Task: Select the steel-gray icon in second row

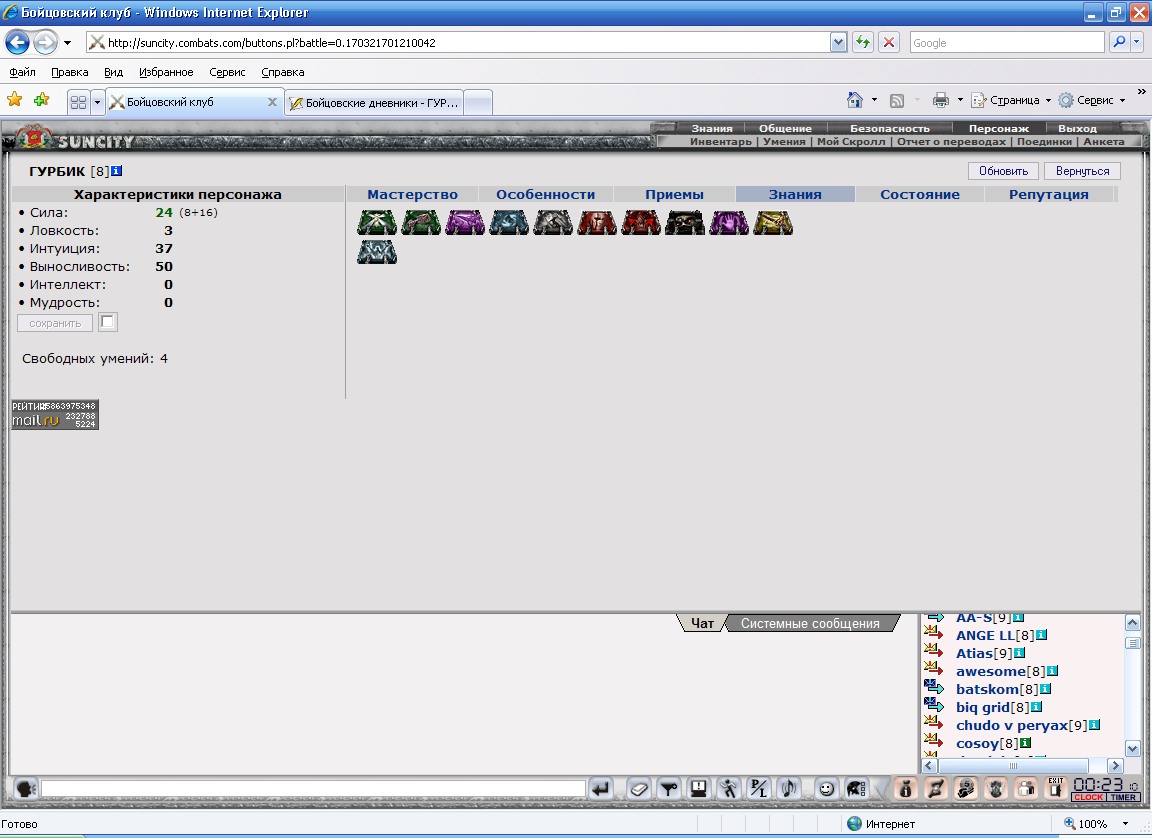Action: click(377, 252)
